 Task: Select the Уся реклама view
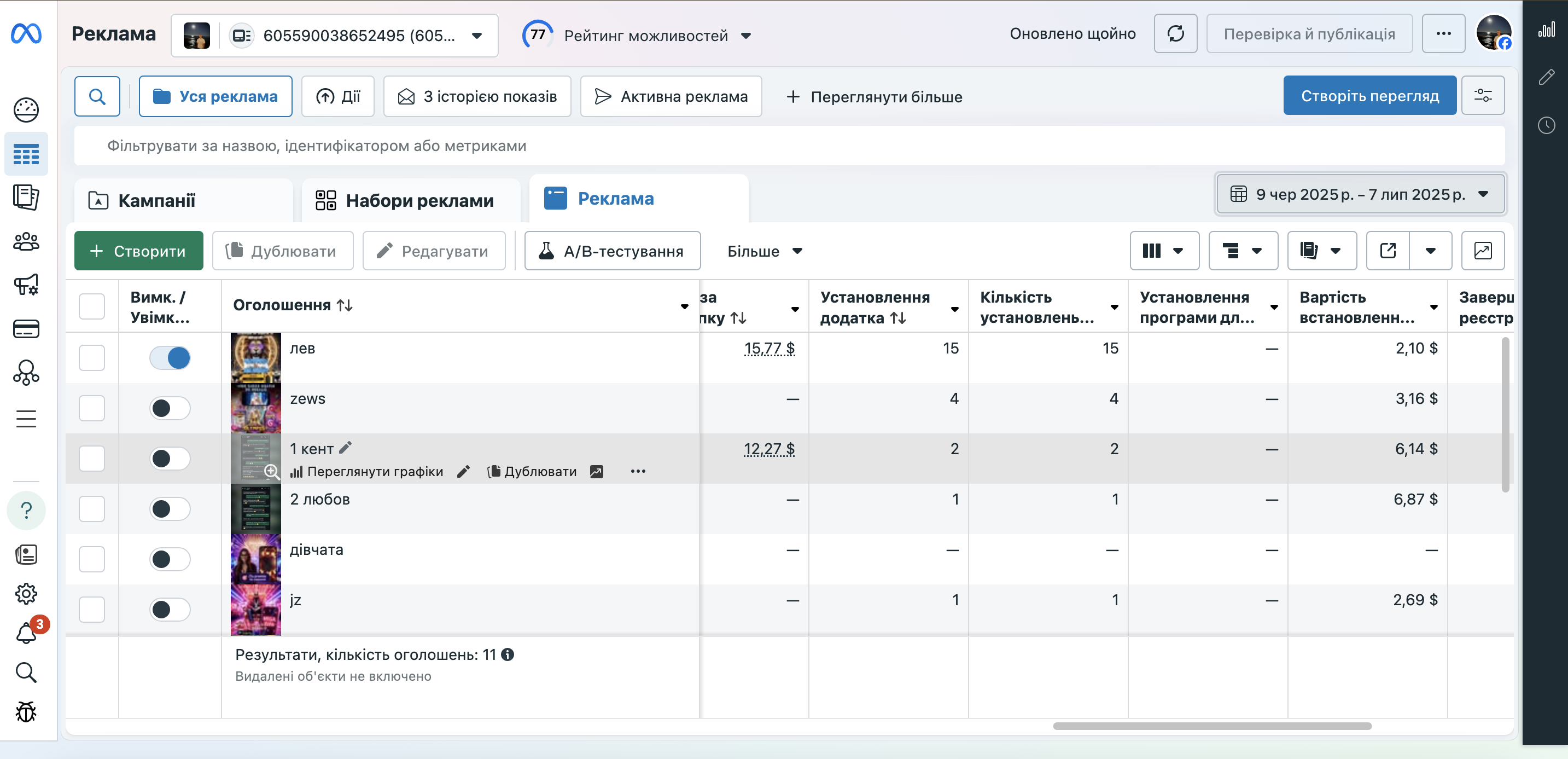click(215, 96)
